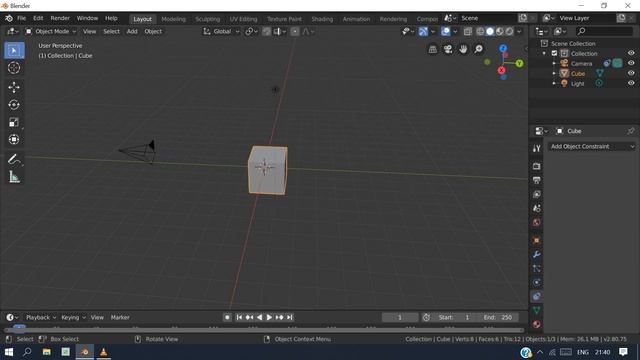The width and height of the screenshot is (640, 360).
Task: Open the Edit menu
Action: click(38, 18)
